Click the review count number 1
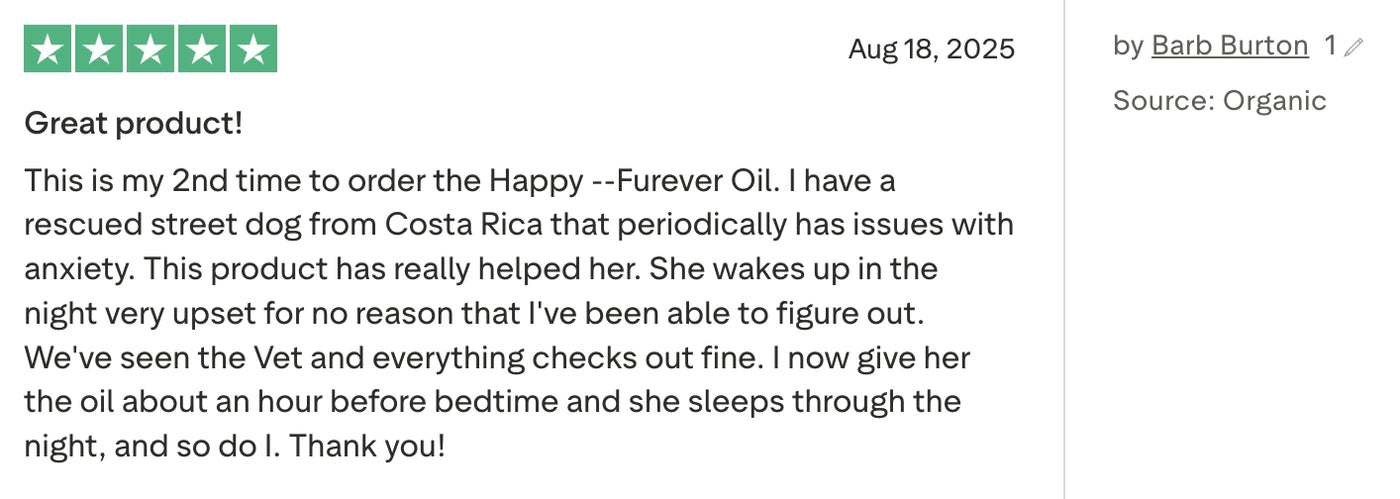Viewport: 1400px width, 499px height. point(1330,46)
